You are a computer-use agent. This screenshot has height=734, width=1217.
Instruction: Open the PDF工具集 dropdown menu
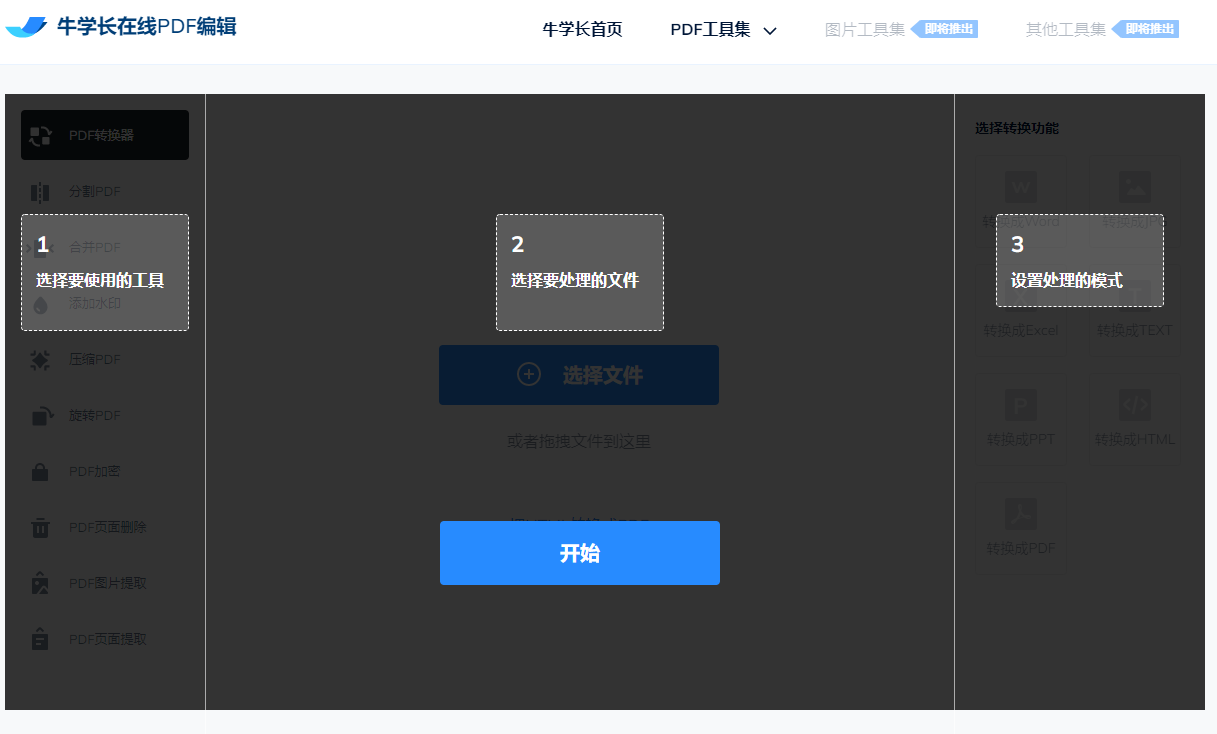click(x=723, y=30)
